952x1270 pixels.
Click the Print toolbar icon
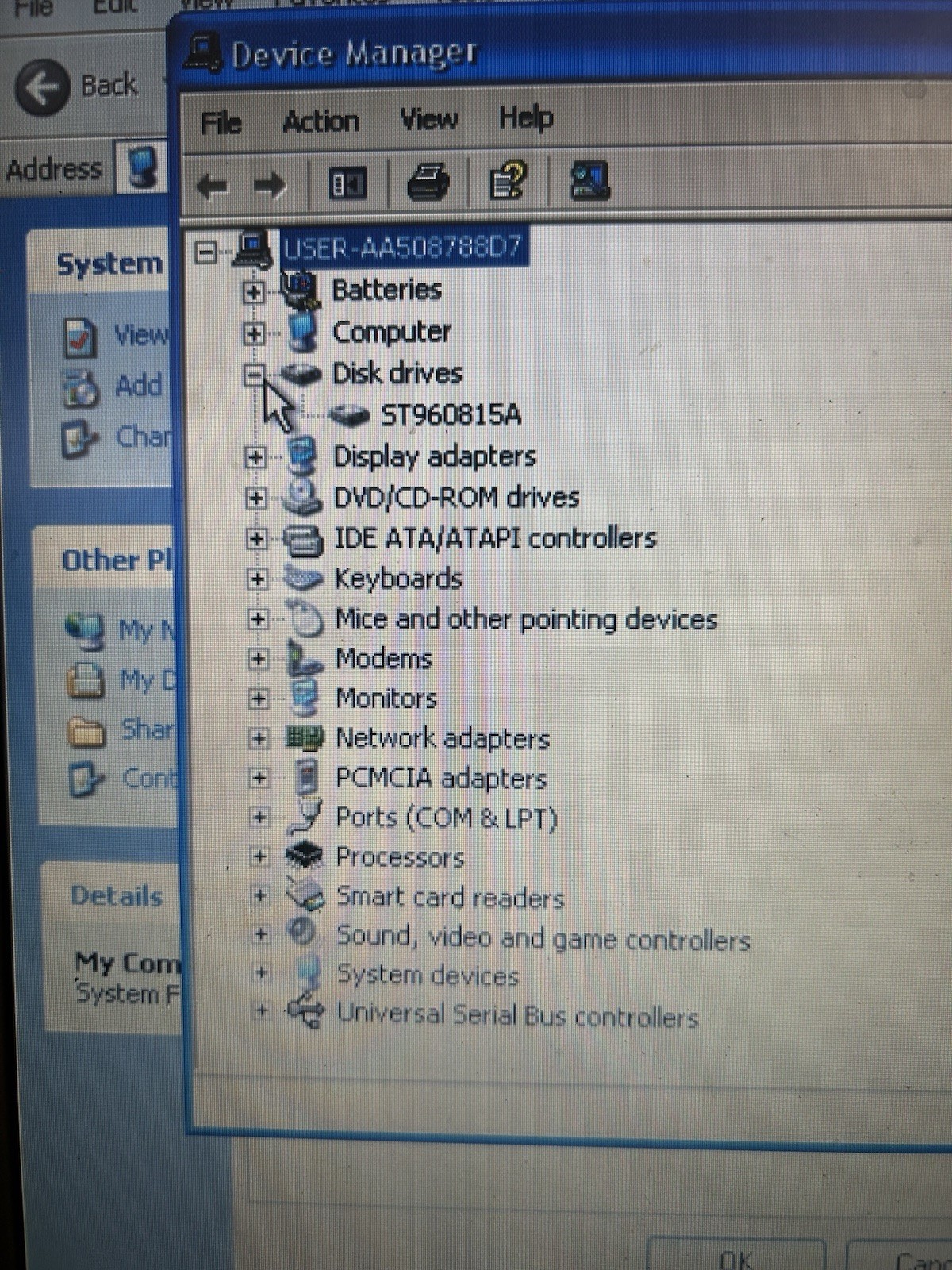tap(428, 182)
